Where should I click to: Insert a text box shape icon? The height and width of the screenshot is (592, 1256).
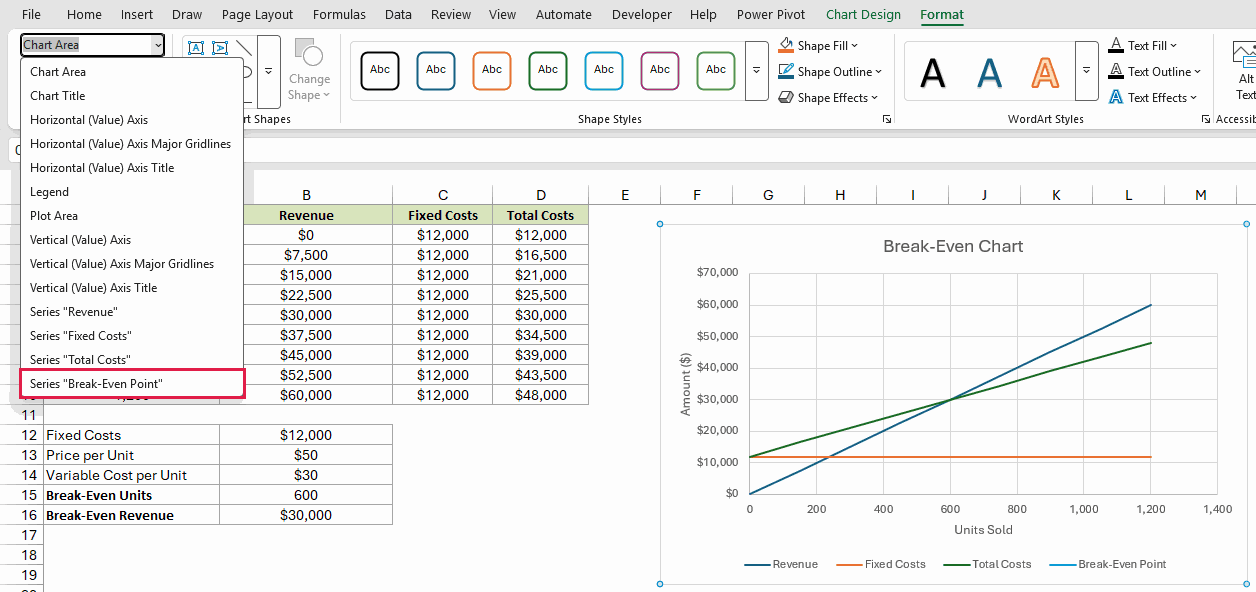(196, 47)
